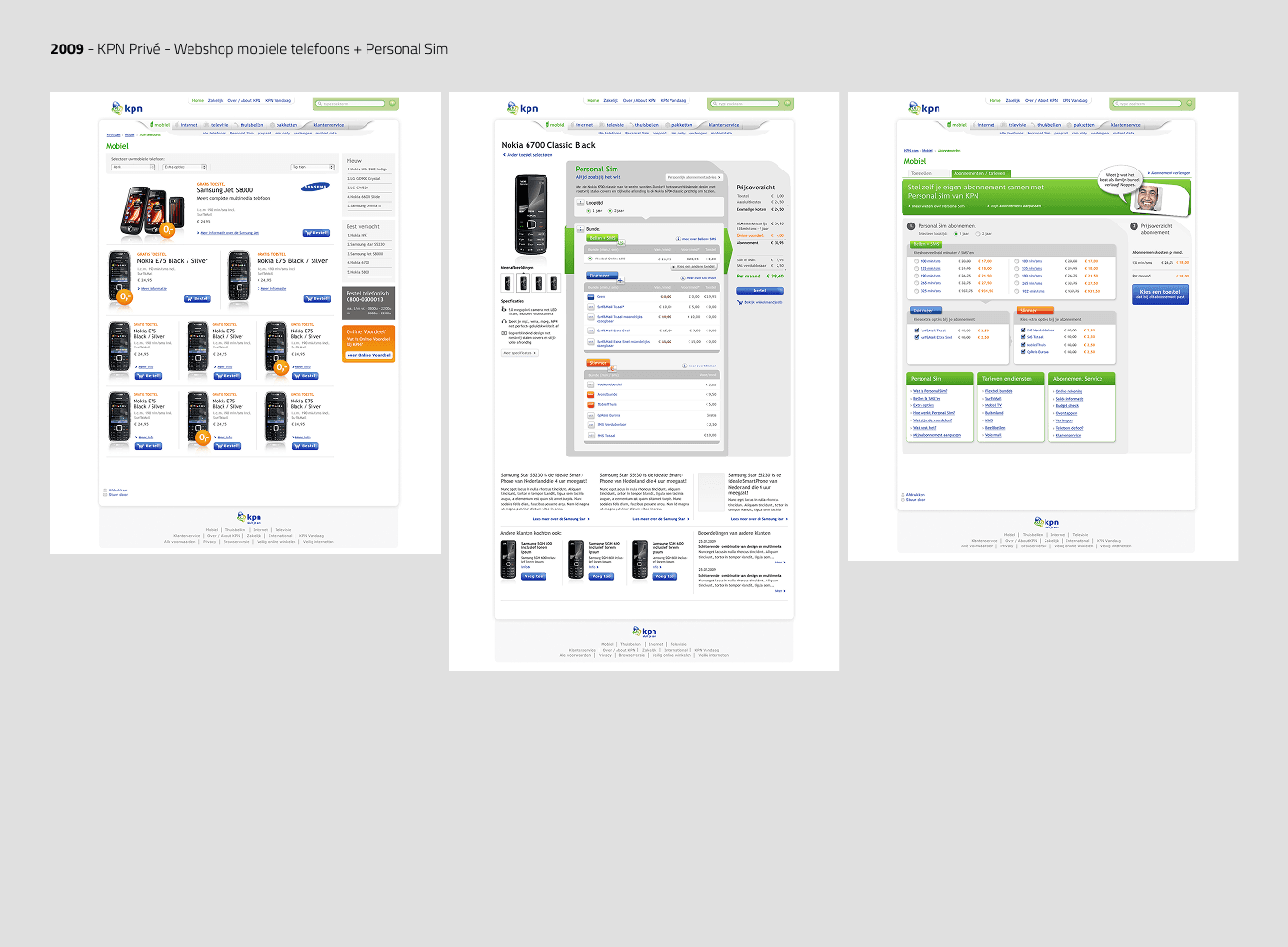1288x947 pixels.
Task: Click the shopping cart icon next to Bekijk winkelmandje
Action: tap(740, 302)
